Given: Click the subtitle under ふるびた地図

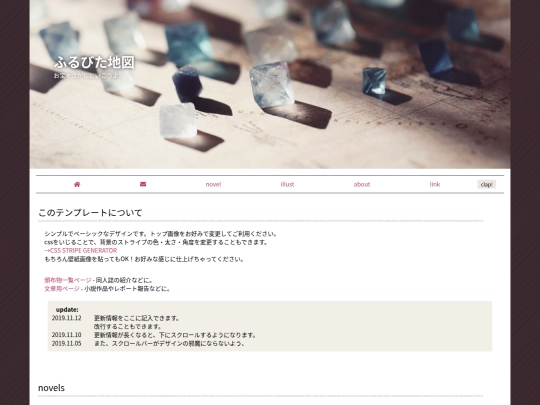Looking at the screenshot, I should 87,75.
